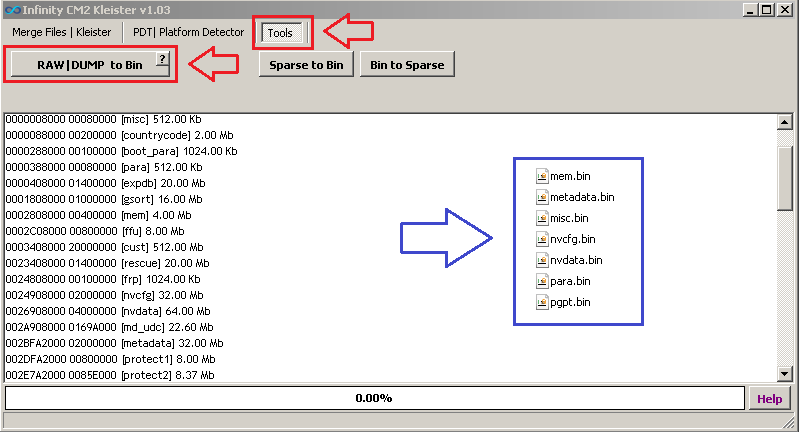Click the 0.00% progress bar

click(373, 398)
